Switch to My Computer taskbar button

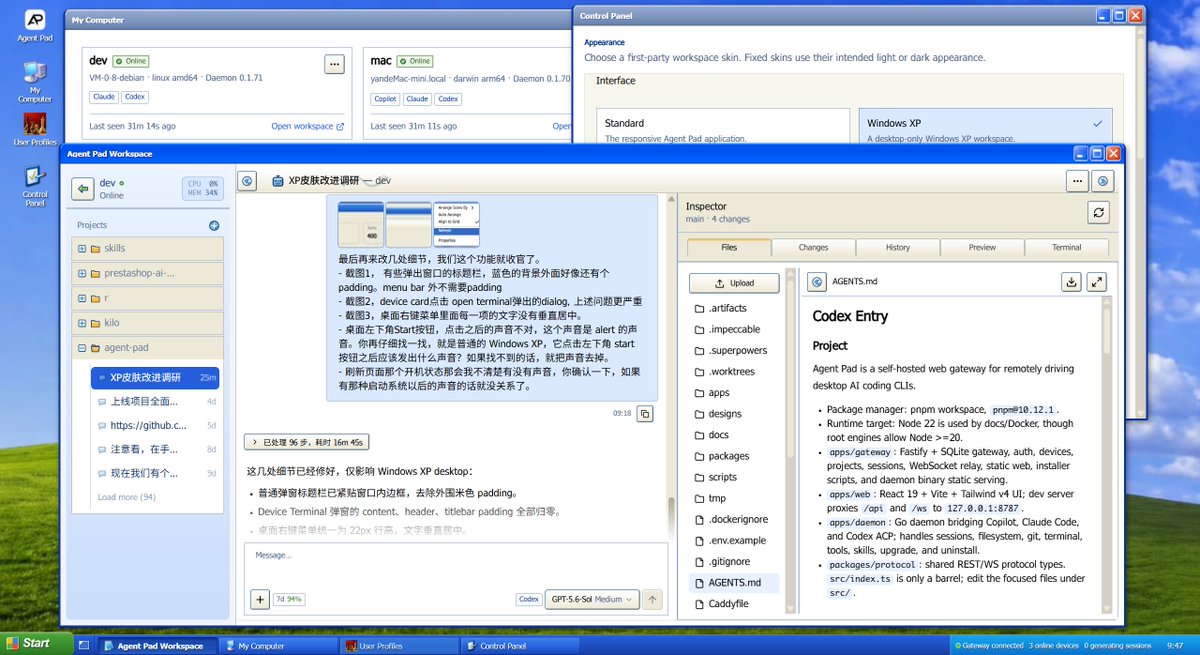[280, 646]
